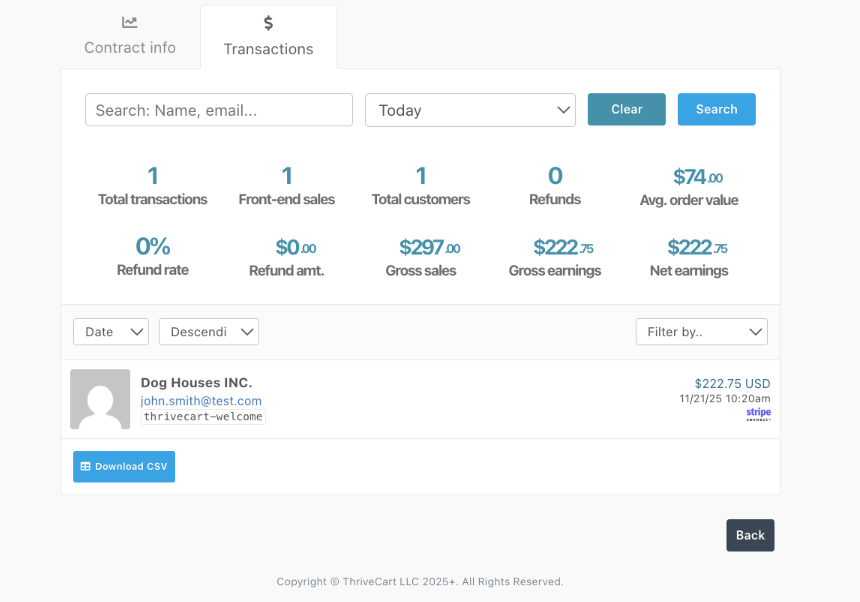Click the thrivecart-welcome product tag
The image size is (860, 602).
point(203,417)
